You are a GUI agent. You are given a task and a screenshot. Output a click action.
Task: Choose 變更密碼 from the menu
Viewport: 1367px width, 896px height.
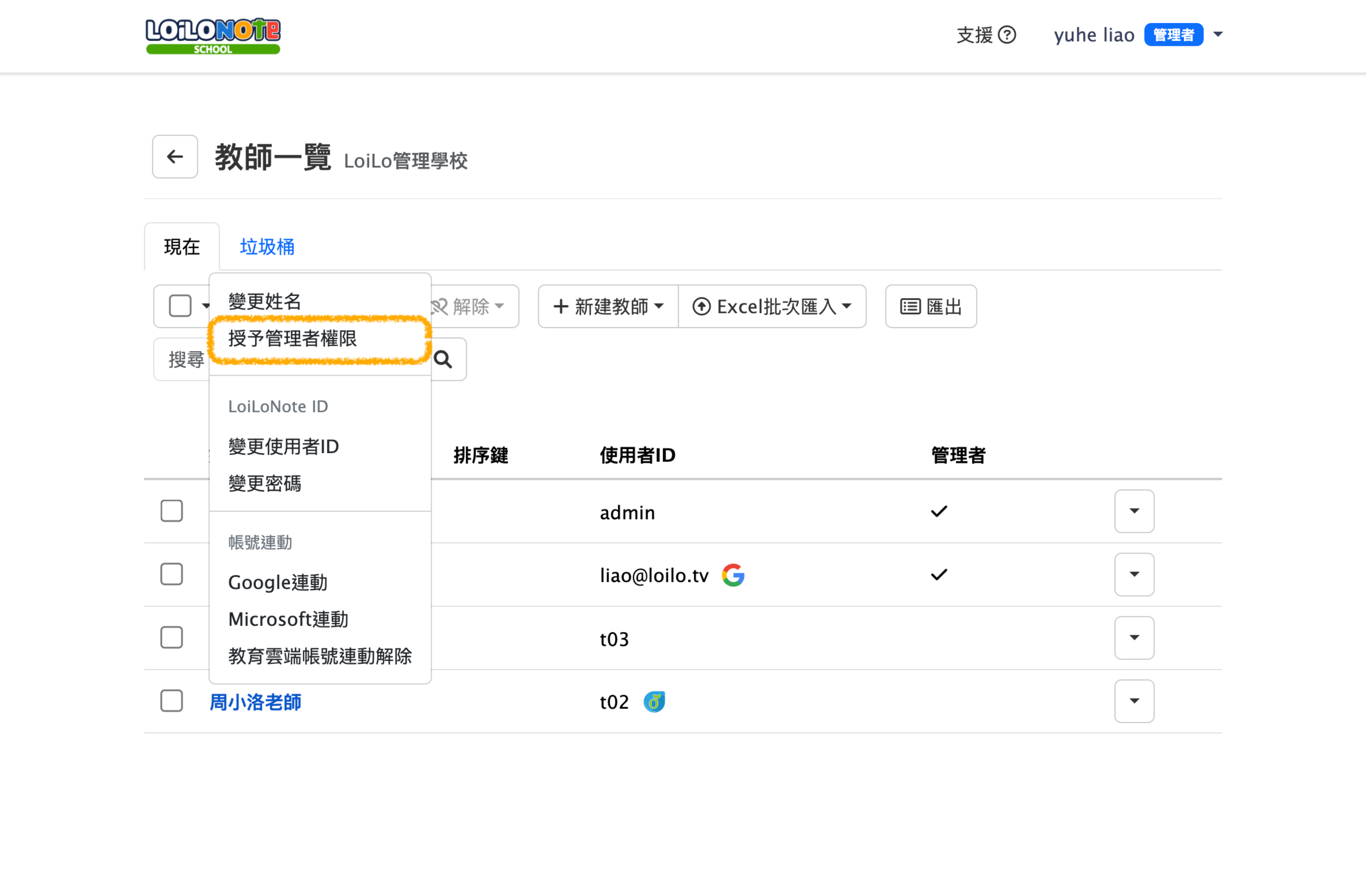click(265, 484)
